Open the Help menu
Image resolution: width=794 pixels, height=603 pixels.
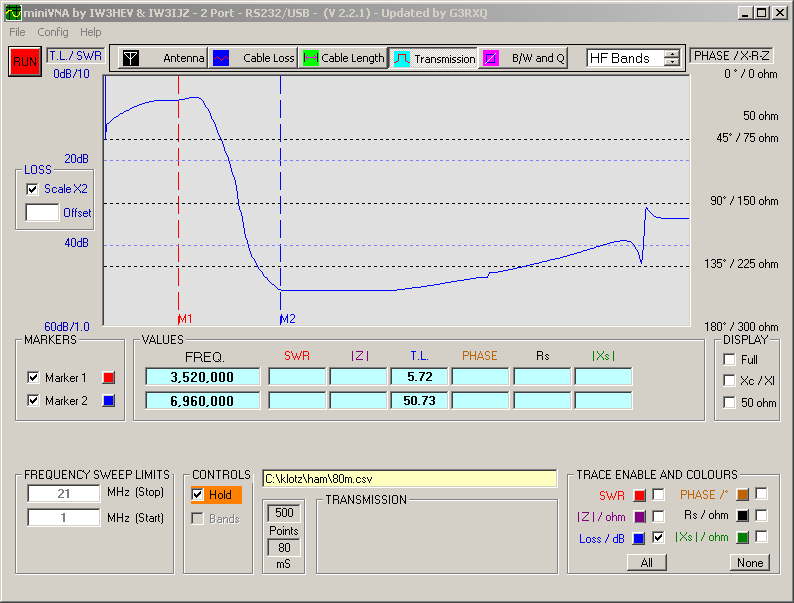pos(91,32)
